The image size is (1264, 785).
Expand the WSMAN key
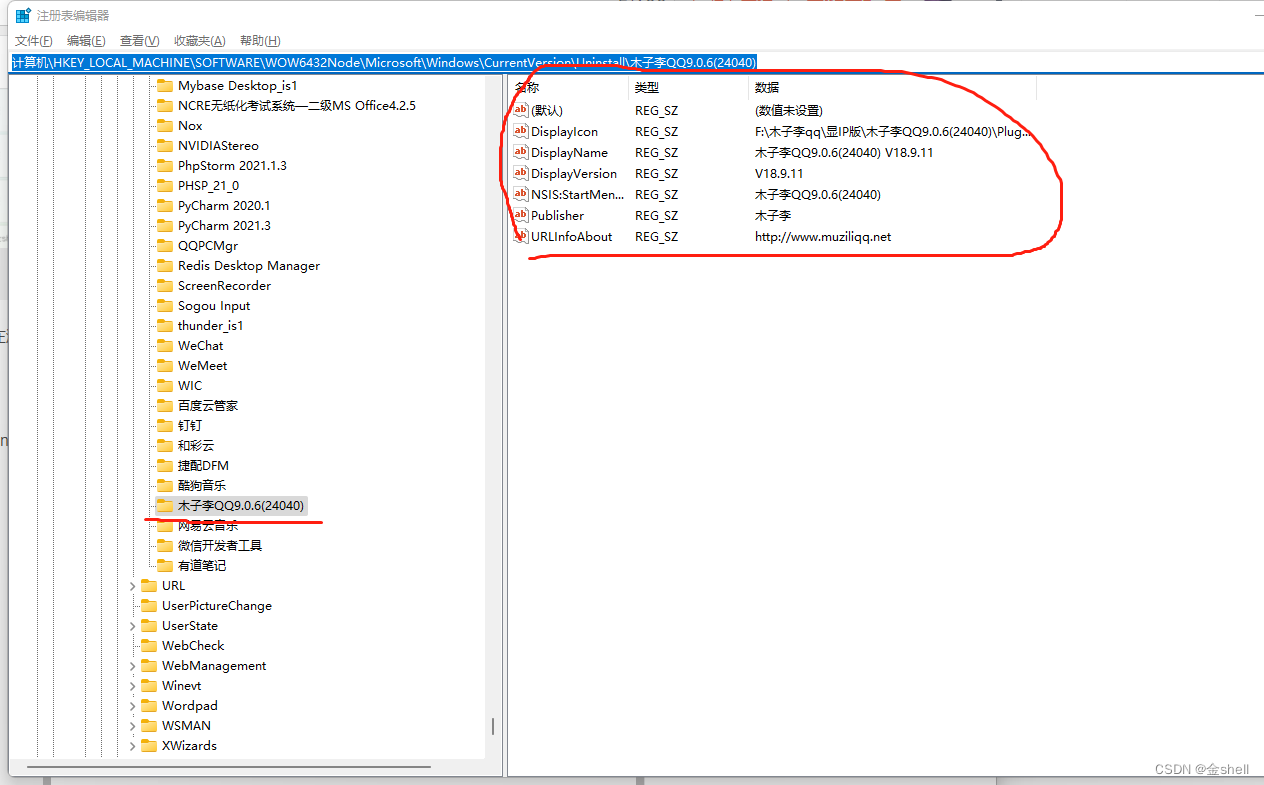pyautogui.click(x=132, y=726)
